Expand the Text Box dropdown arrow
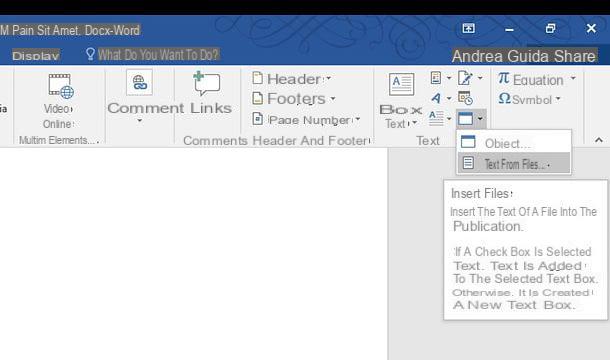The height and width of the screenshot is (360, 610). [415, 123]
